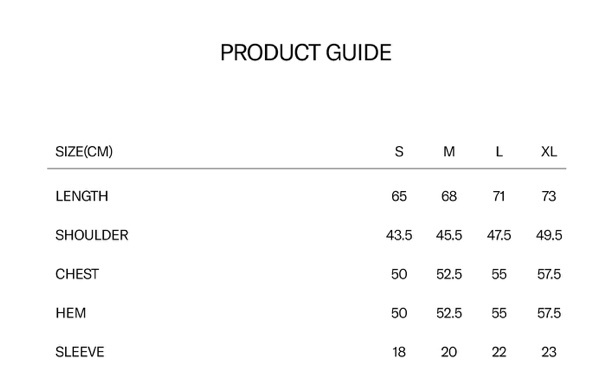Click the shoulder value 43.5
Image resolution: width=616 pixels, height=384 pixels.
[x=399, y=235]
